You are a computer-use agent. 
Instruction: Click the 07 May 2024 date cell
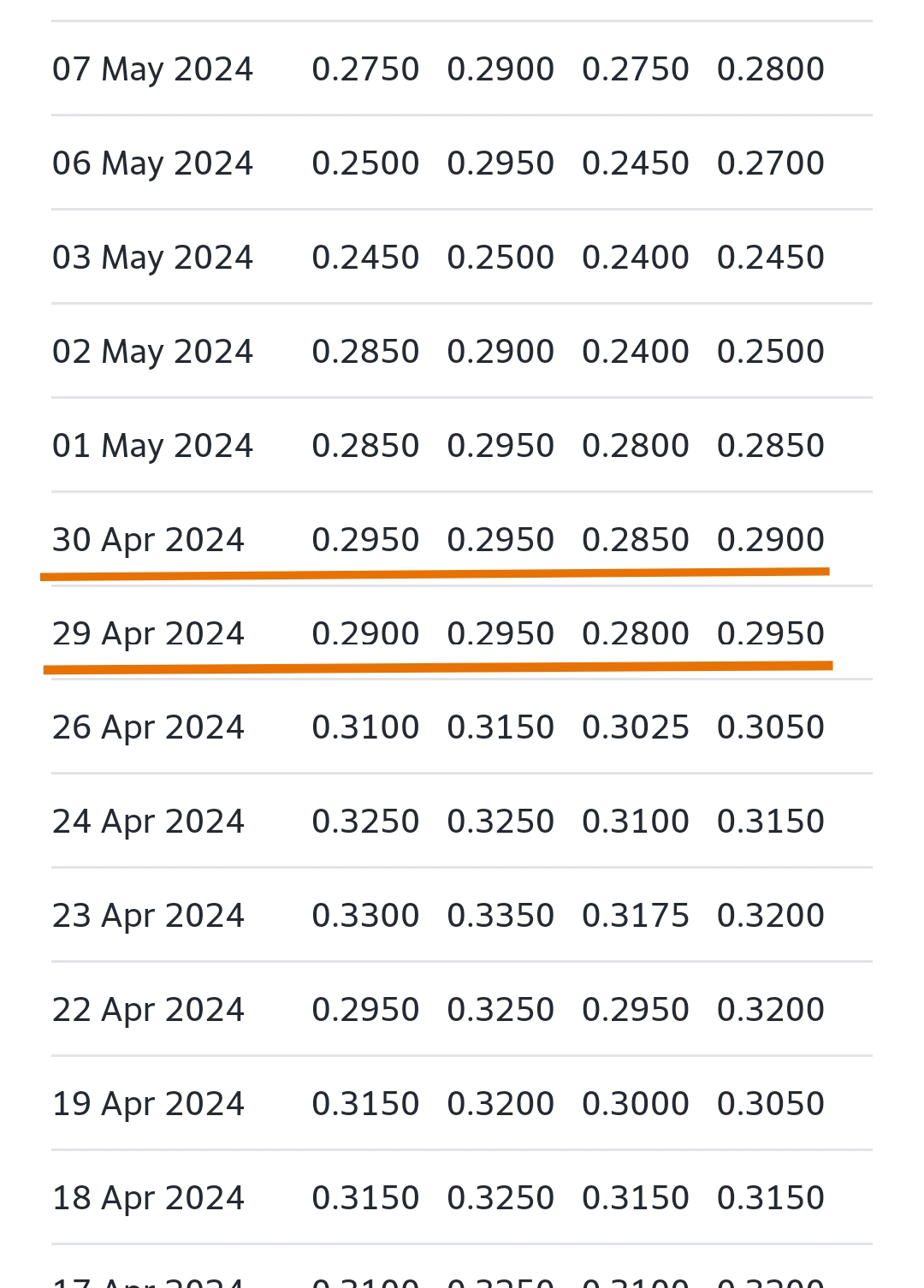pyautogui.click(x=152, y=69)
